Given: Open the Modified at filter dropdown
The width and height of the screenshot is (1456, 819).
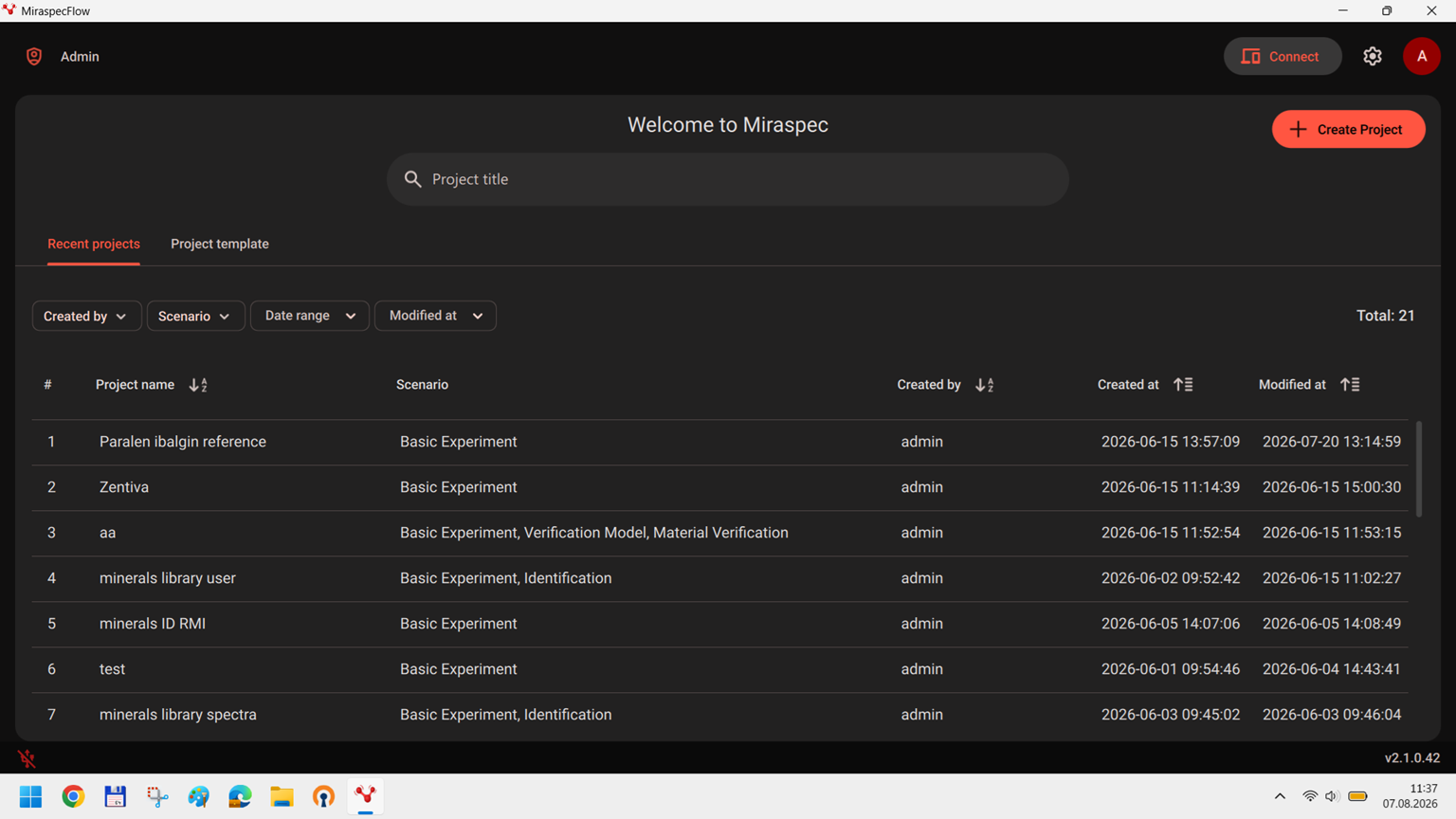Looking at the screenshot, I should tap(435, 316).
